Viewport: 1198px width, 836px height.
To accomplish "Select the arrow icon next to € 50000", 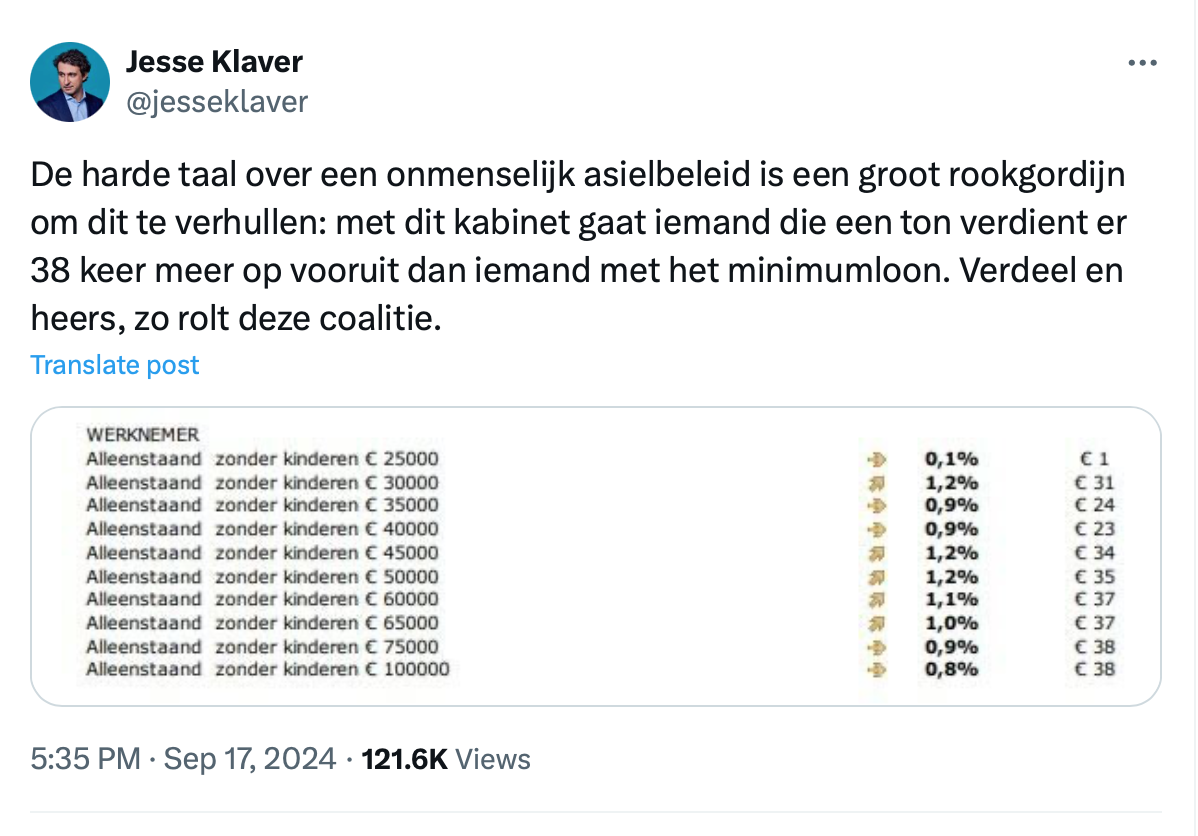I will tap(878, 576).
